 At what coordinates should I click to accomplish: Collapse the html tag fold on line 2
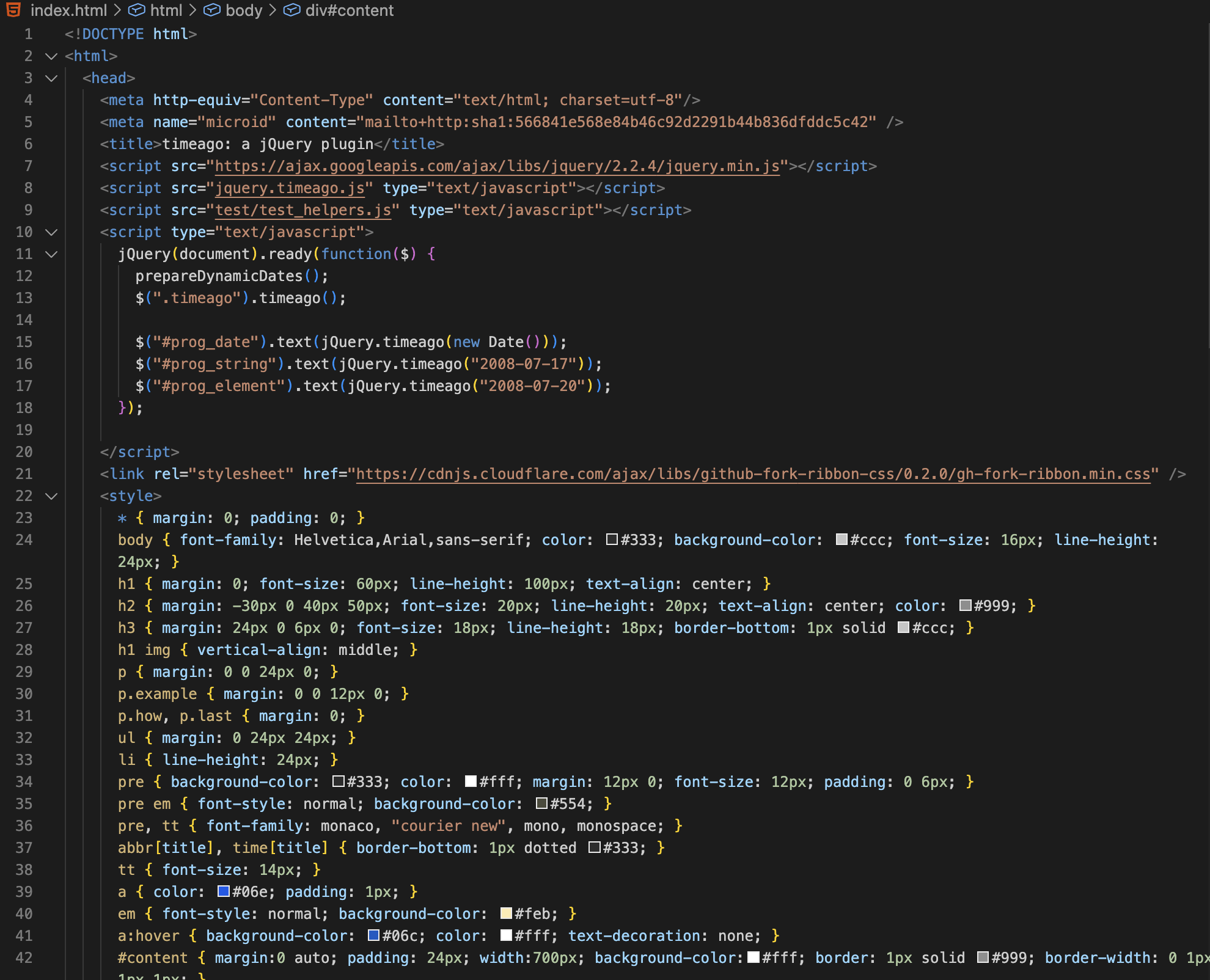click(x=51, y=56)
